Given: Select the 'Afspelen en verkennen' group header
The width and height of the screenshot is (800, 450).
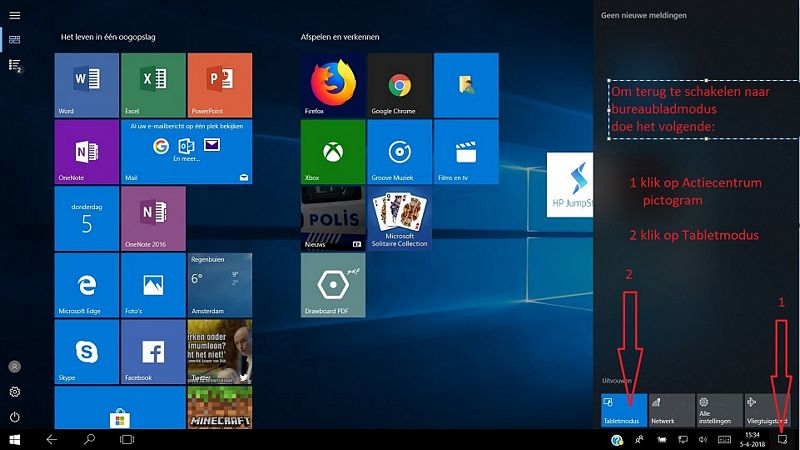Looking at the screenshot, I should pos(340,37).
